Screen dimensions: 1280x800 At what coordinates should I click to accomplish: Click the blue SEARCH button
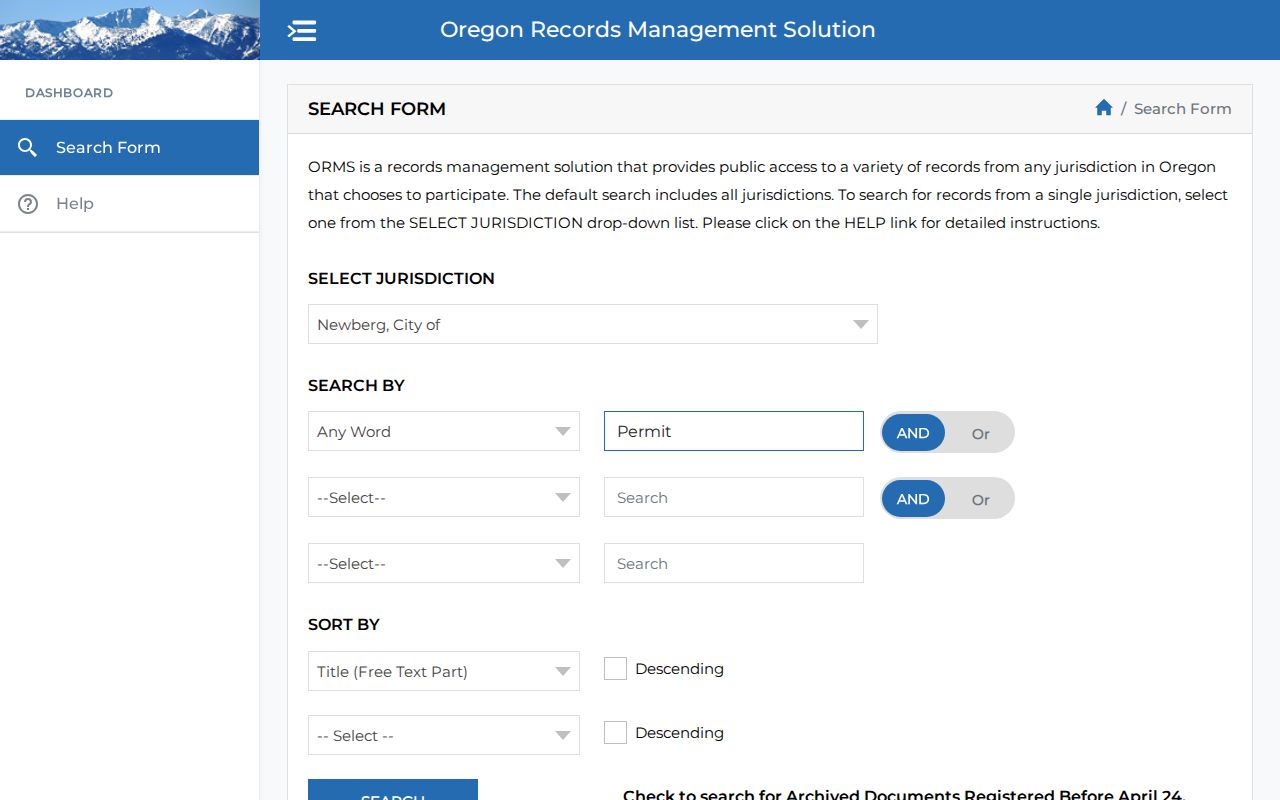click(x=393, y=790)
